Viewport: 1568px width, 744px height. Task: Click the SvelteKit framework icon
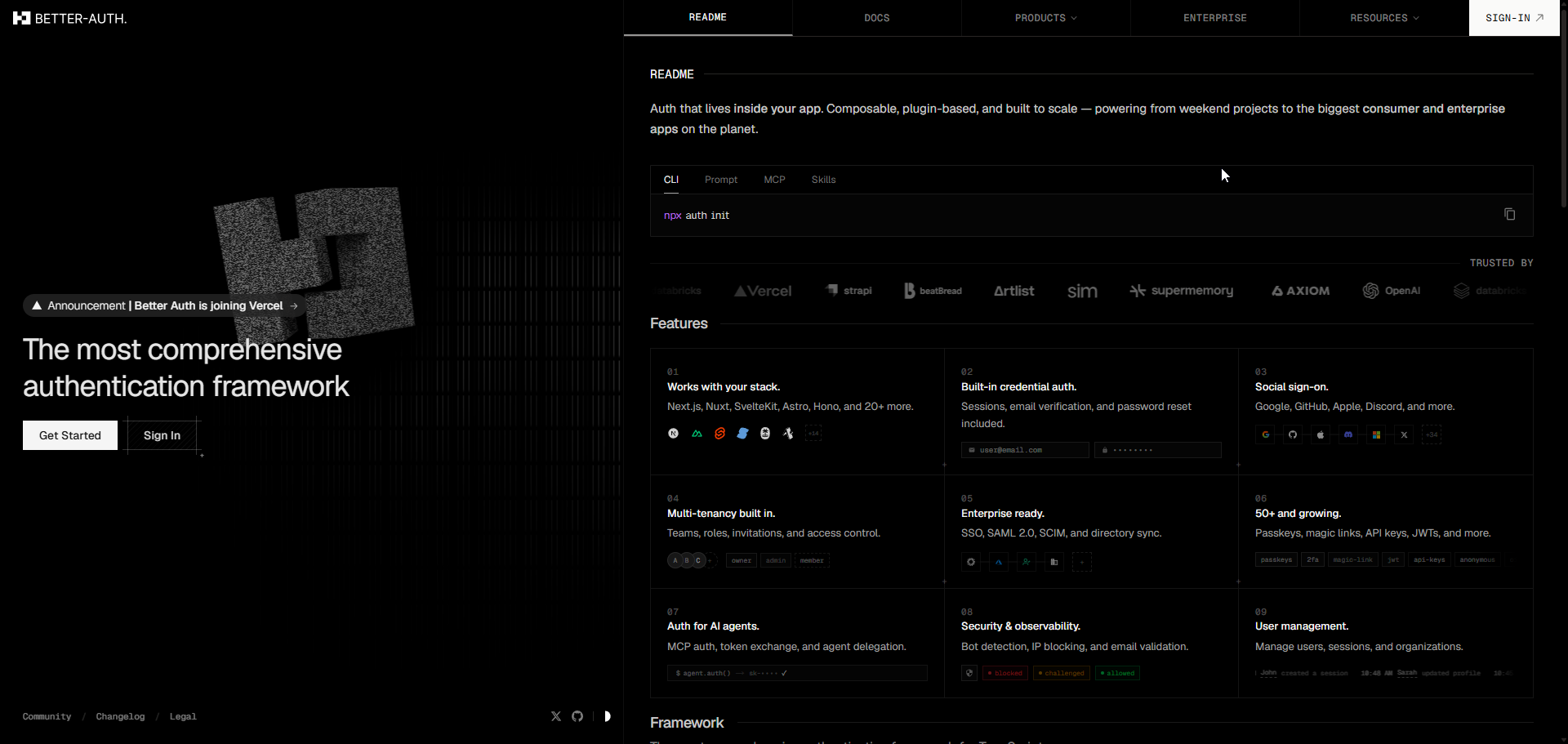pos(719,434)
